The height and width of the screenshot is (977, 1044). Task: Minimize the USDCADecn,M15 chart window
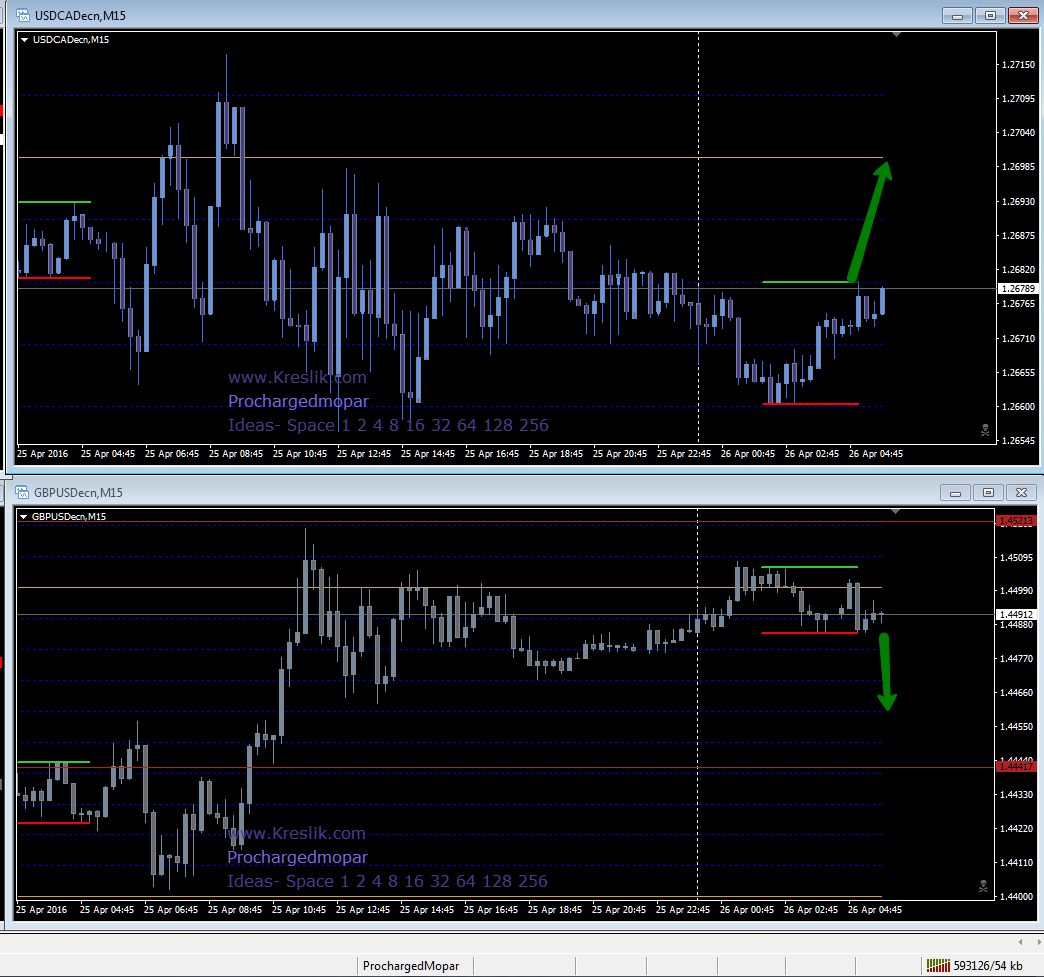[x=957, y=16]
